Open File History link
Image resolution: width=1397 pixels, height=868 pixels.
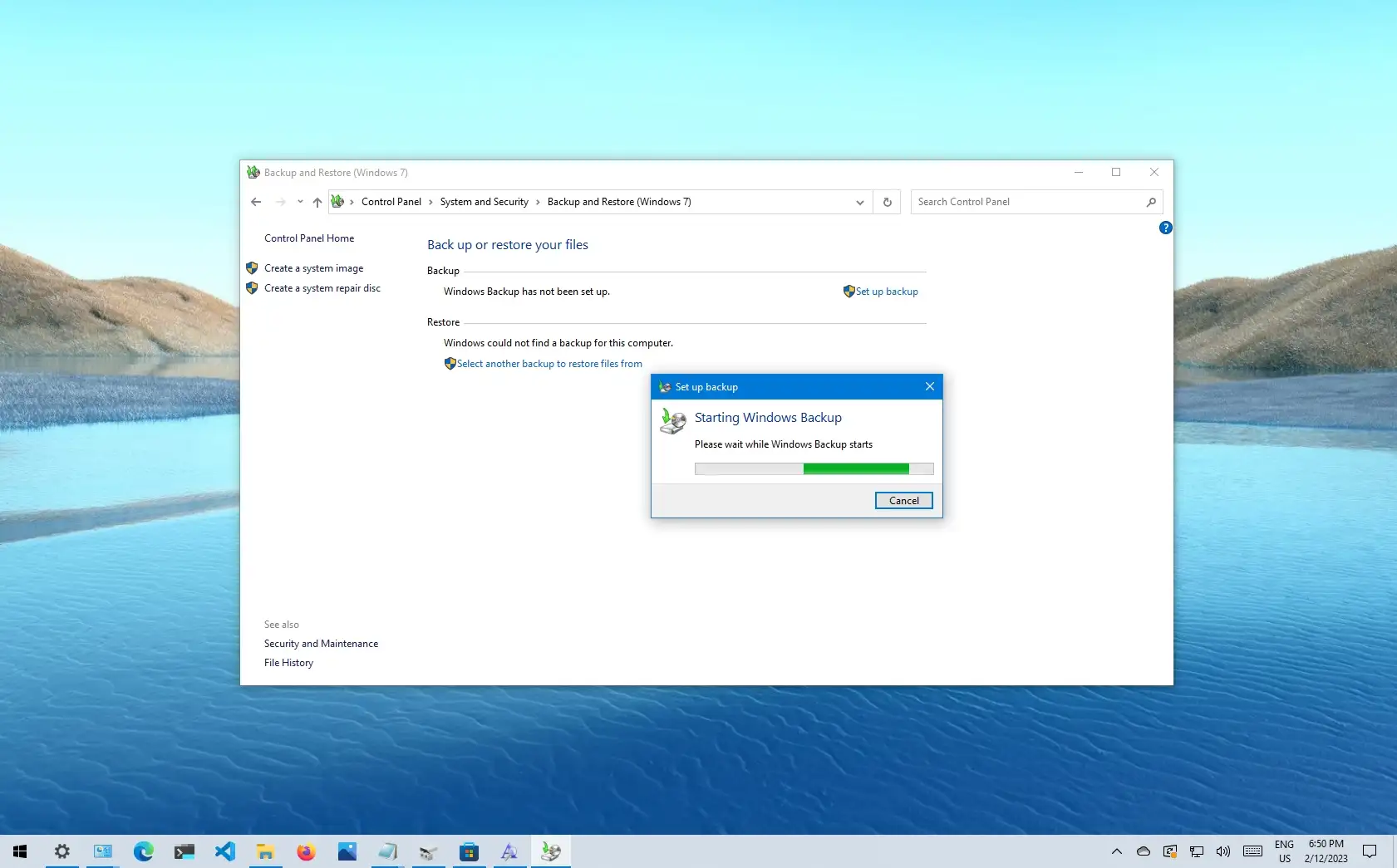[x=288, y=663]
